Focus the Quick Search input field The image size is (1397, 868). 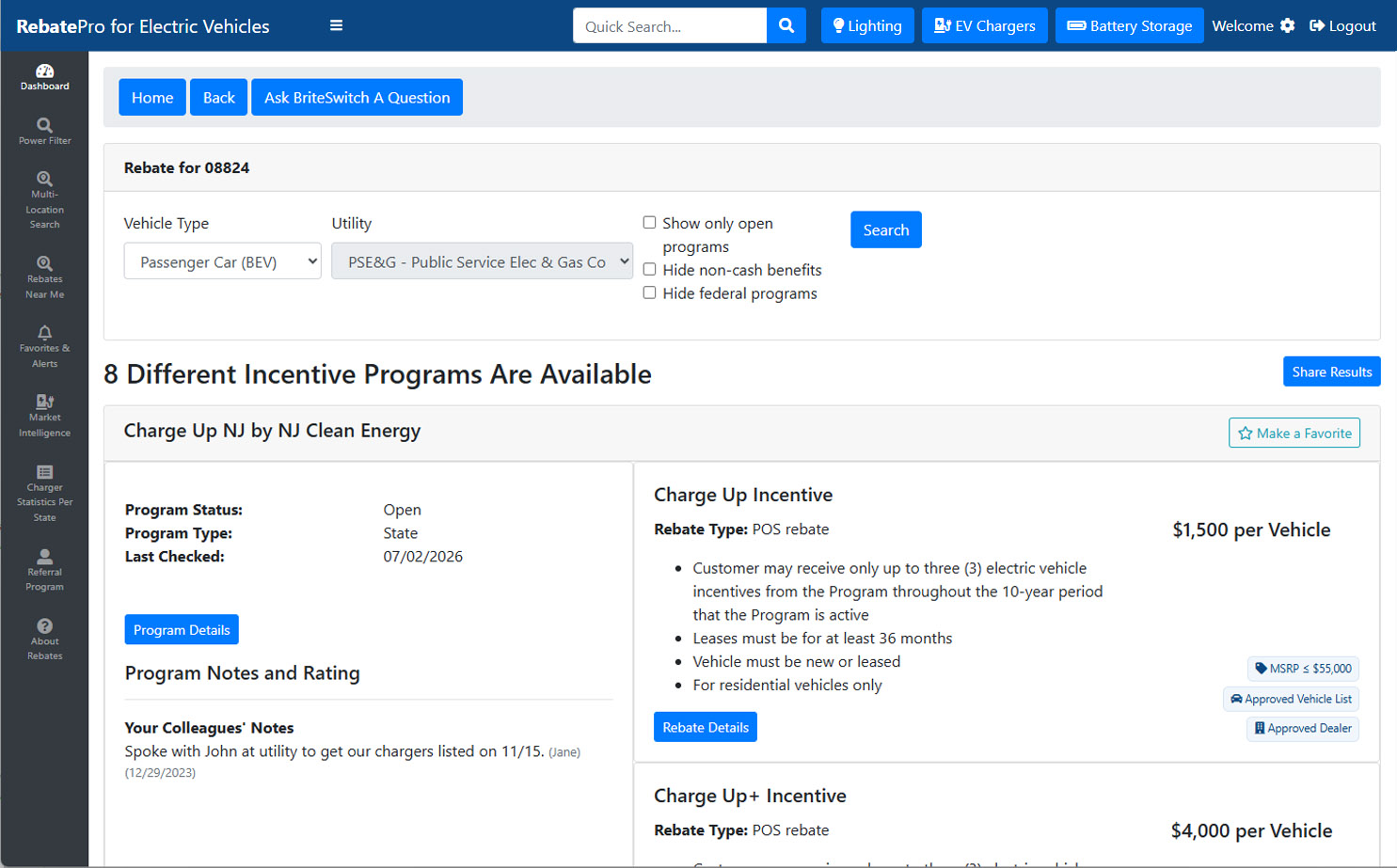[x=670, y=25]
